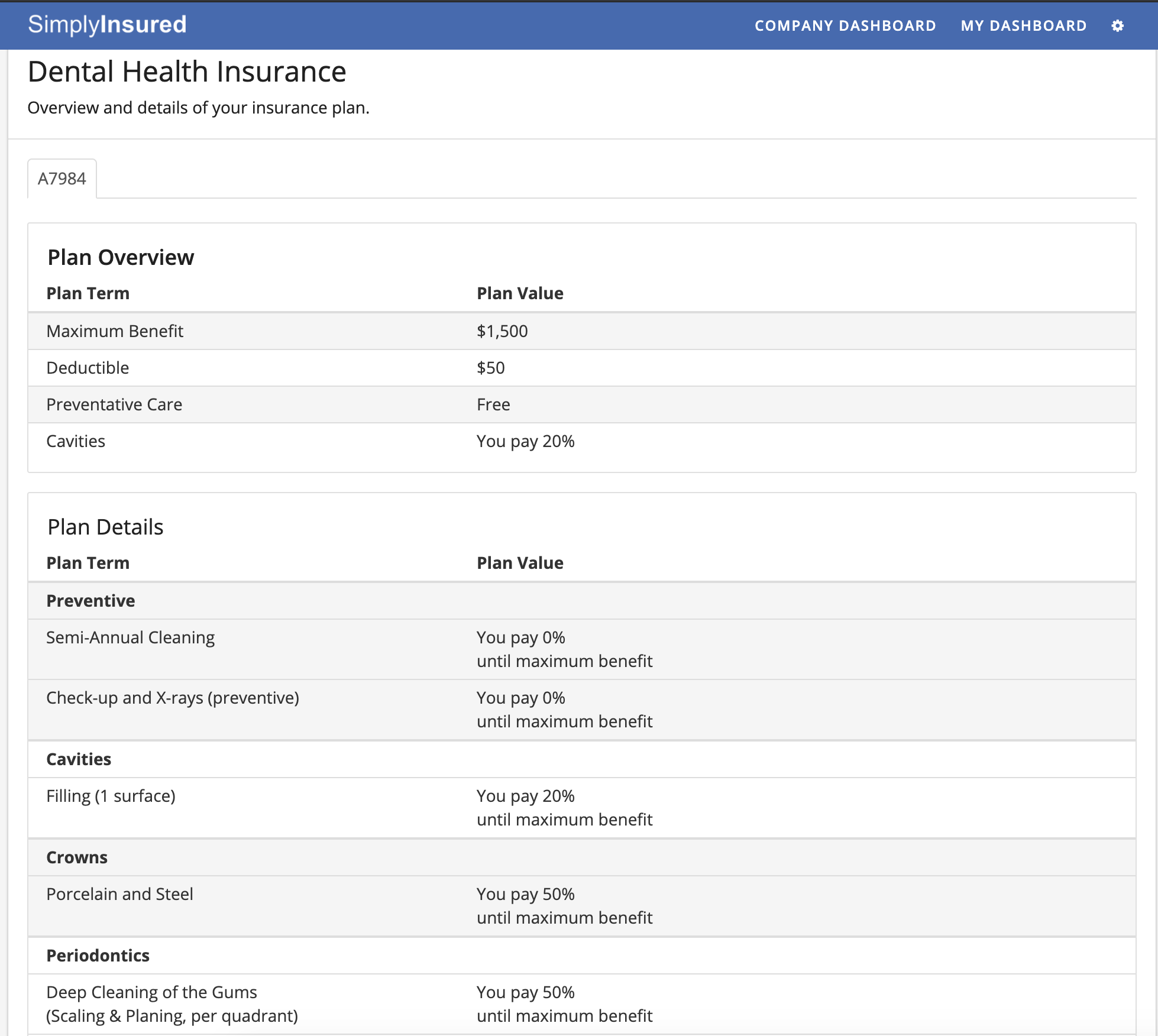Click the Dental Health Insurance heading
The width and height of the screenshot is (1158, 1036).
pyautogui.click(x=187, y=71)
